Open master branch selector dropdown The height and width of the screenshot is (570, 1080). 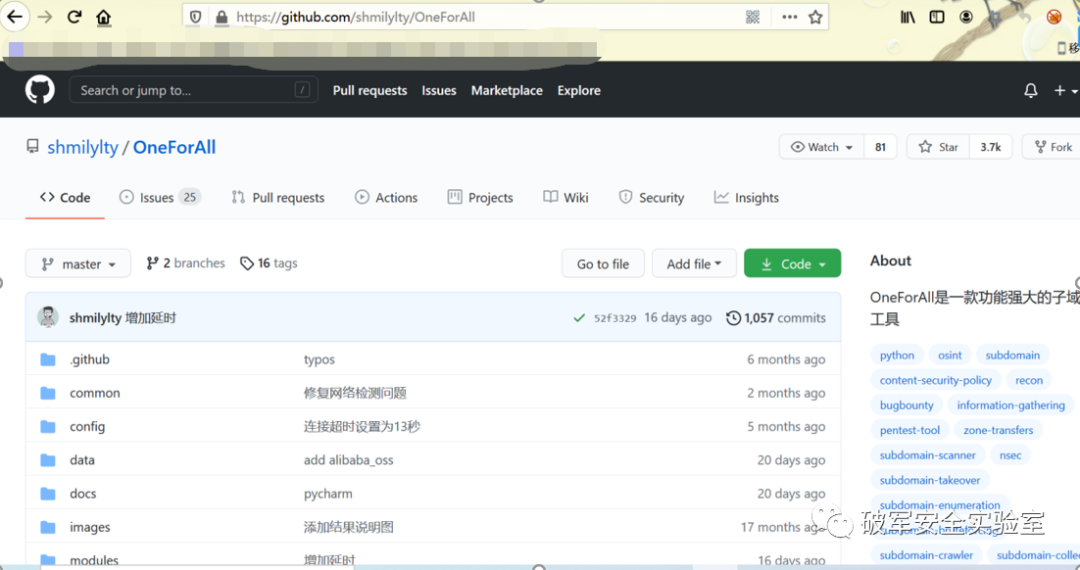(x=78, y=264)
